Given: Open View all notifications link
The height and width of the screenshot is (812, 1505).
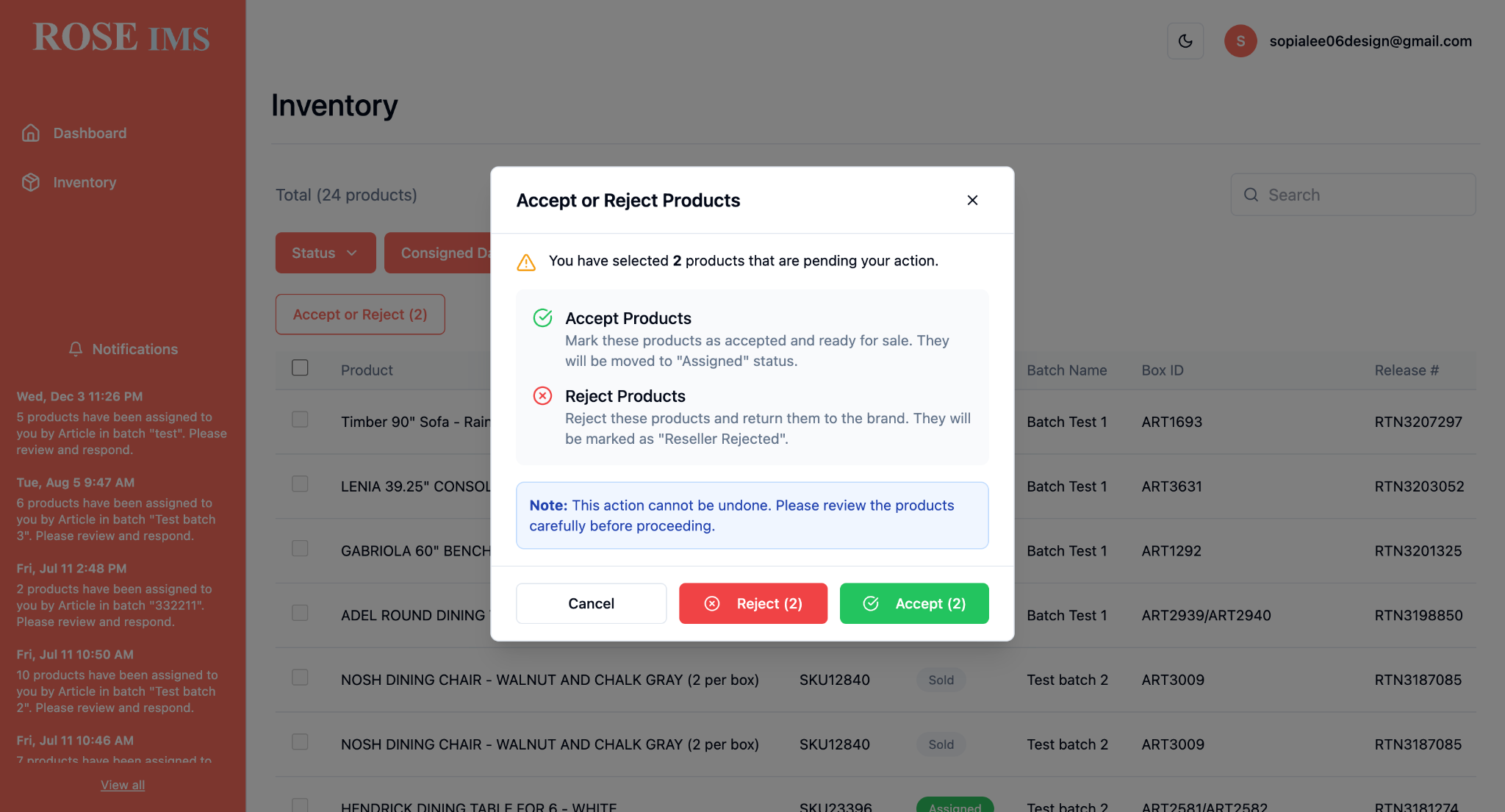Looking at the screenshot, I should click(122, 785).
